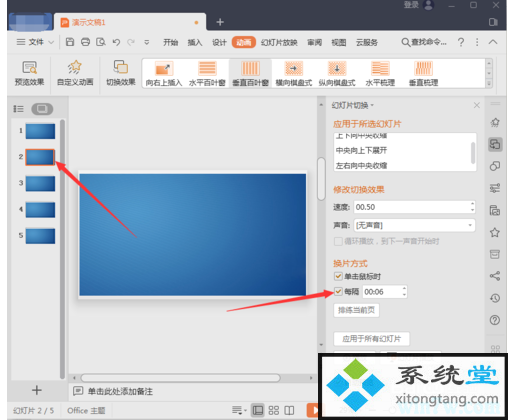The height and width of the screenshot is (420, 508).
Task: Select the 水平百叶窗 transition effect
Action: click(207, 74)
